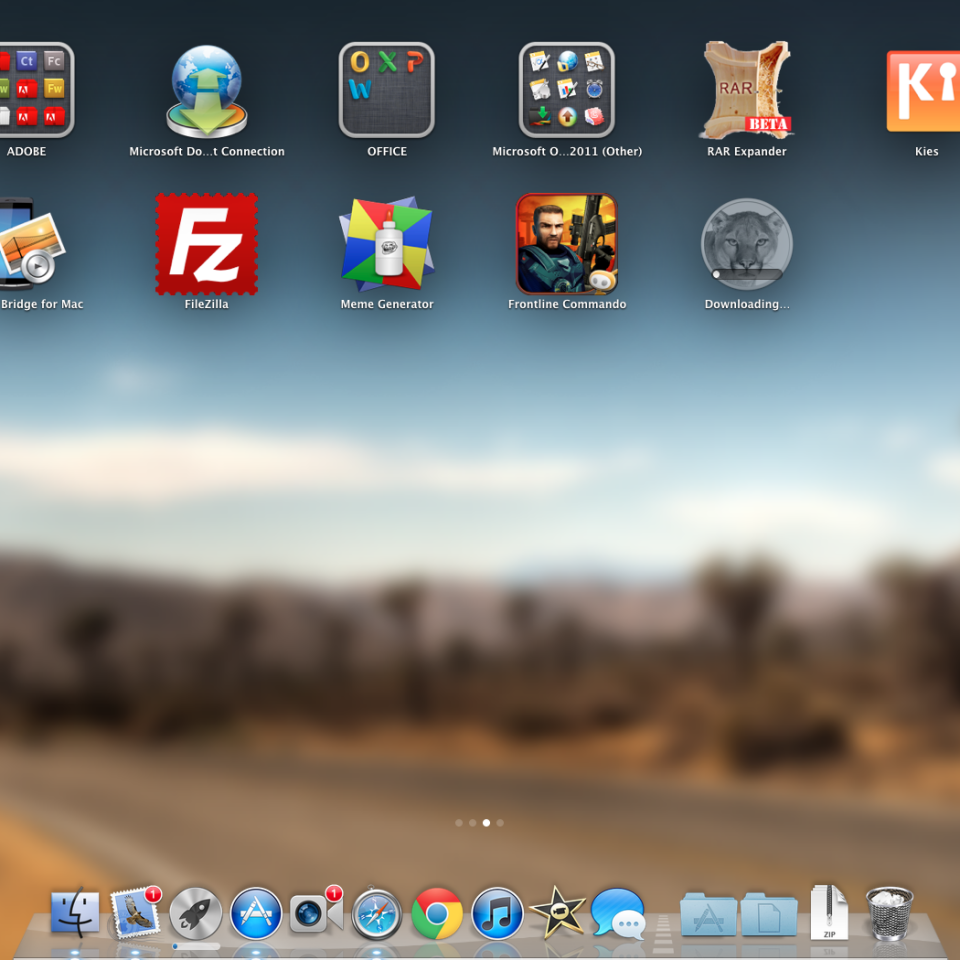Click the Downloading Mountain Lion progress icon
The image size is (960, 960).
(x=747, y=245)
